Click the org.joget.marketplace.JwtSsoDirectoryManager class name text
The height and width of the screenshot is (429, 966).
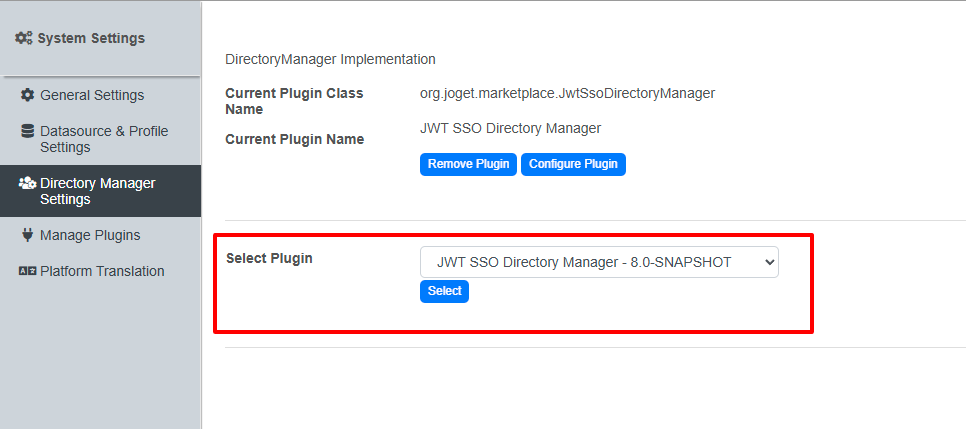tap(567, 93)
